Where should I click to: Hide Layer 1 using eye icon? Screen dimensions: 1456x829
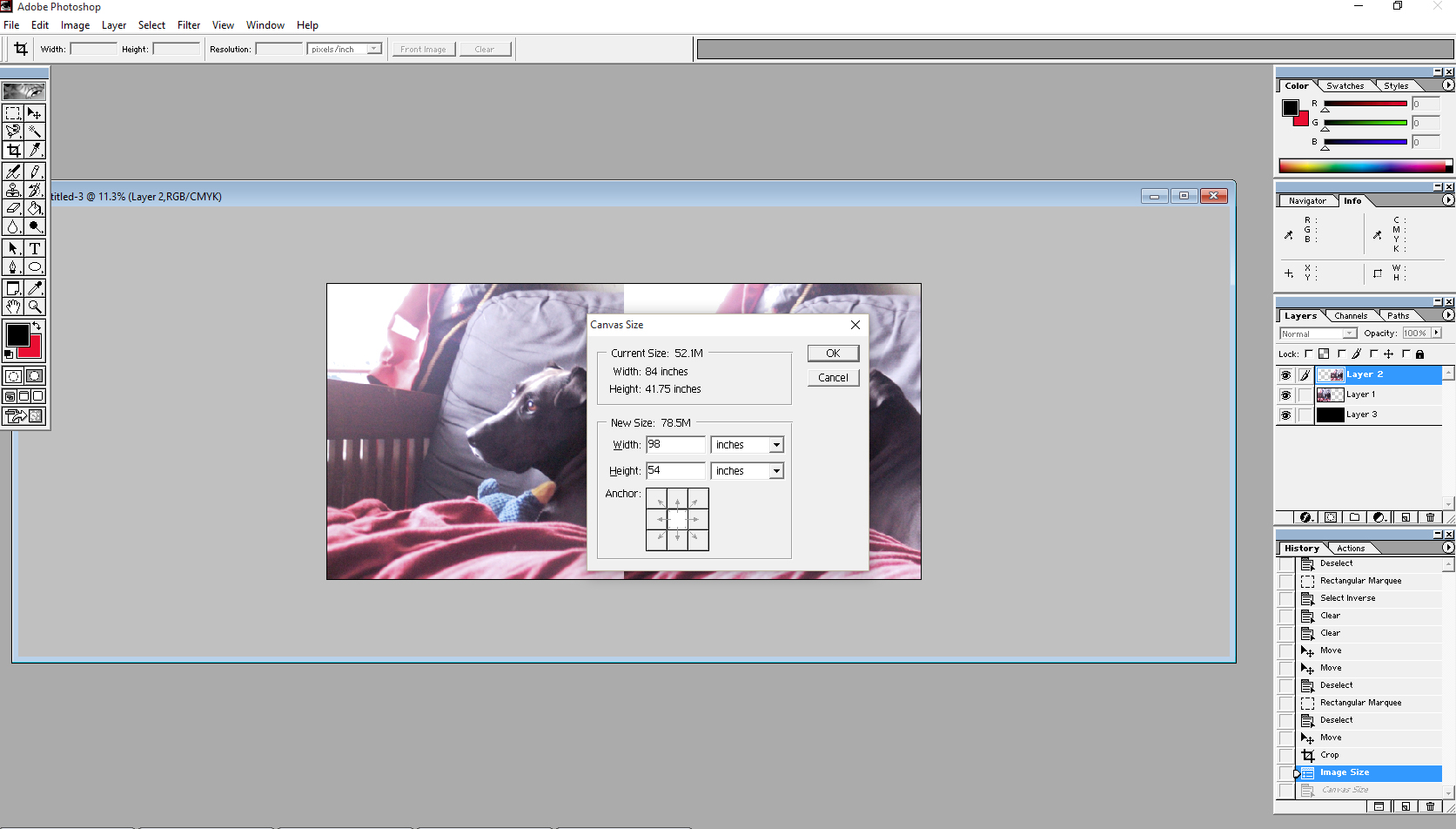[x=1285, y=394]
